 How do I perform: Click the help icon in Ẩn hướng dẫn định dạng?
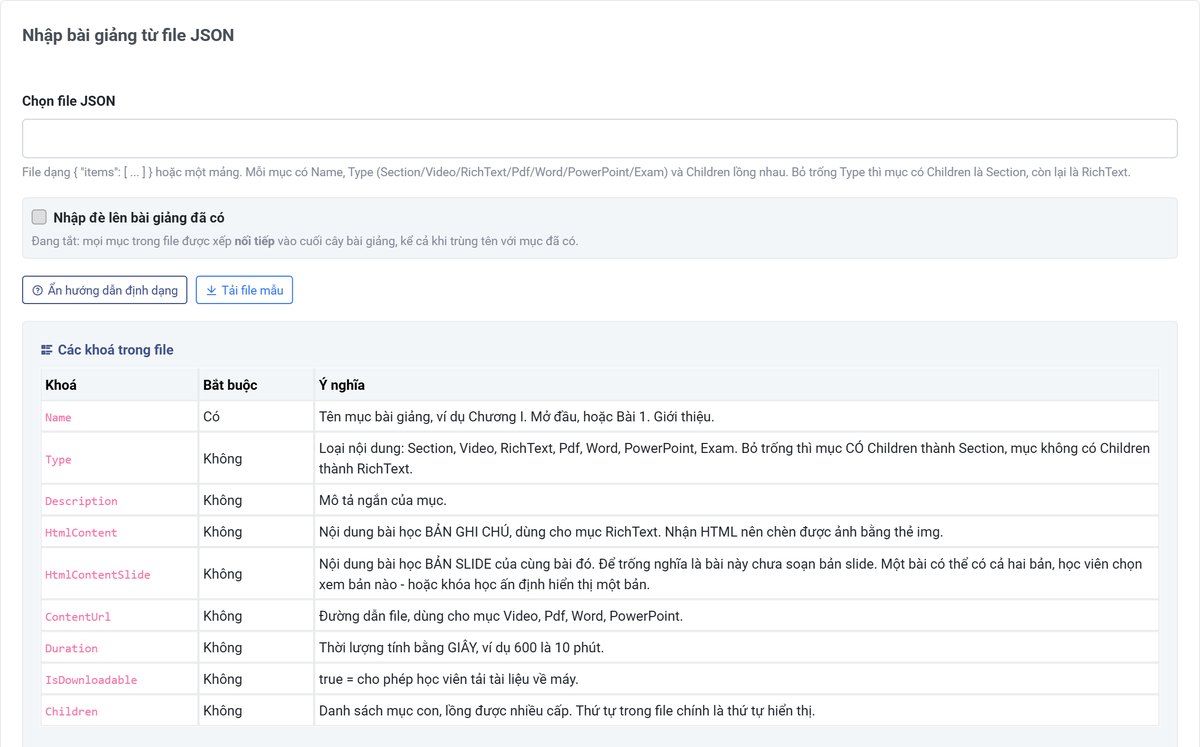[x=38, y=291]
